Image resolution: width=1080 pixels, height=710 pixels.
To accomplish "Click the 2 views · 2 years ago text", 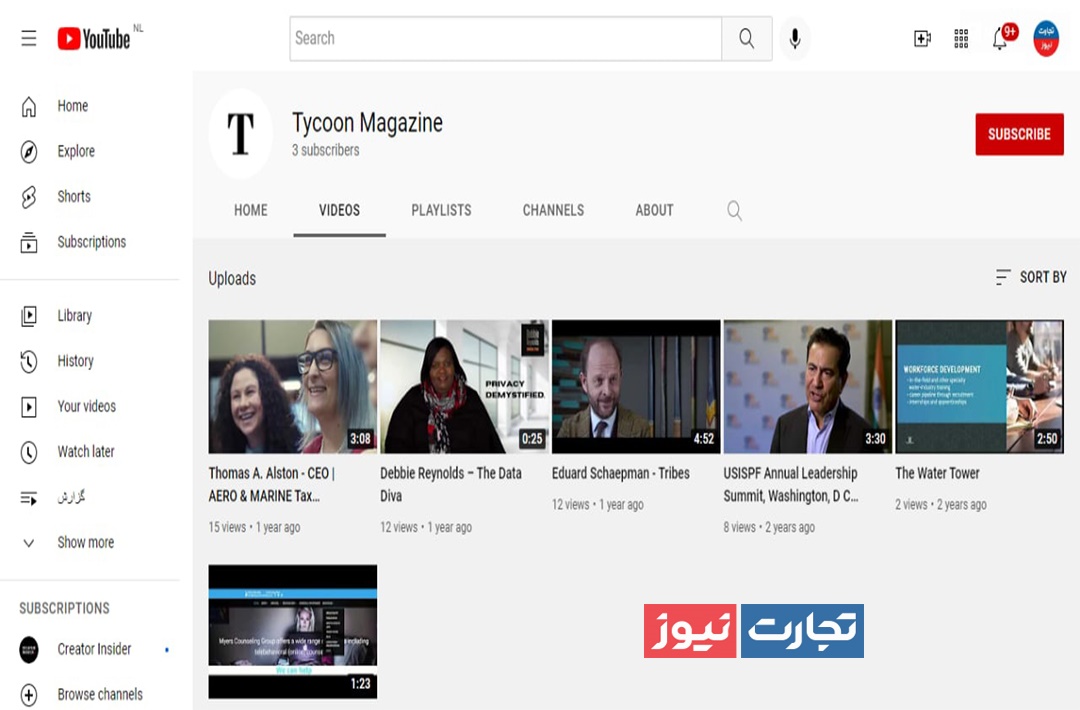I will point(941,505).
